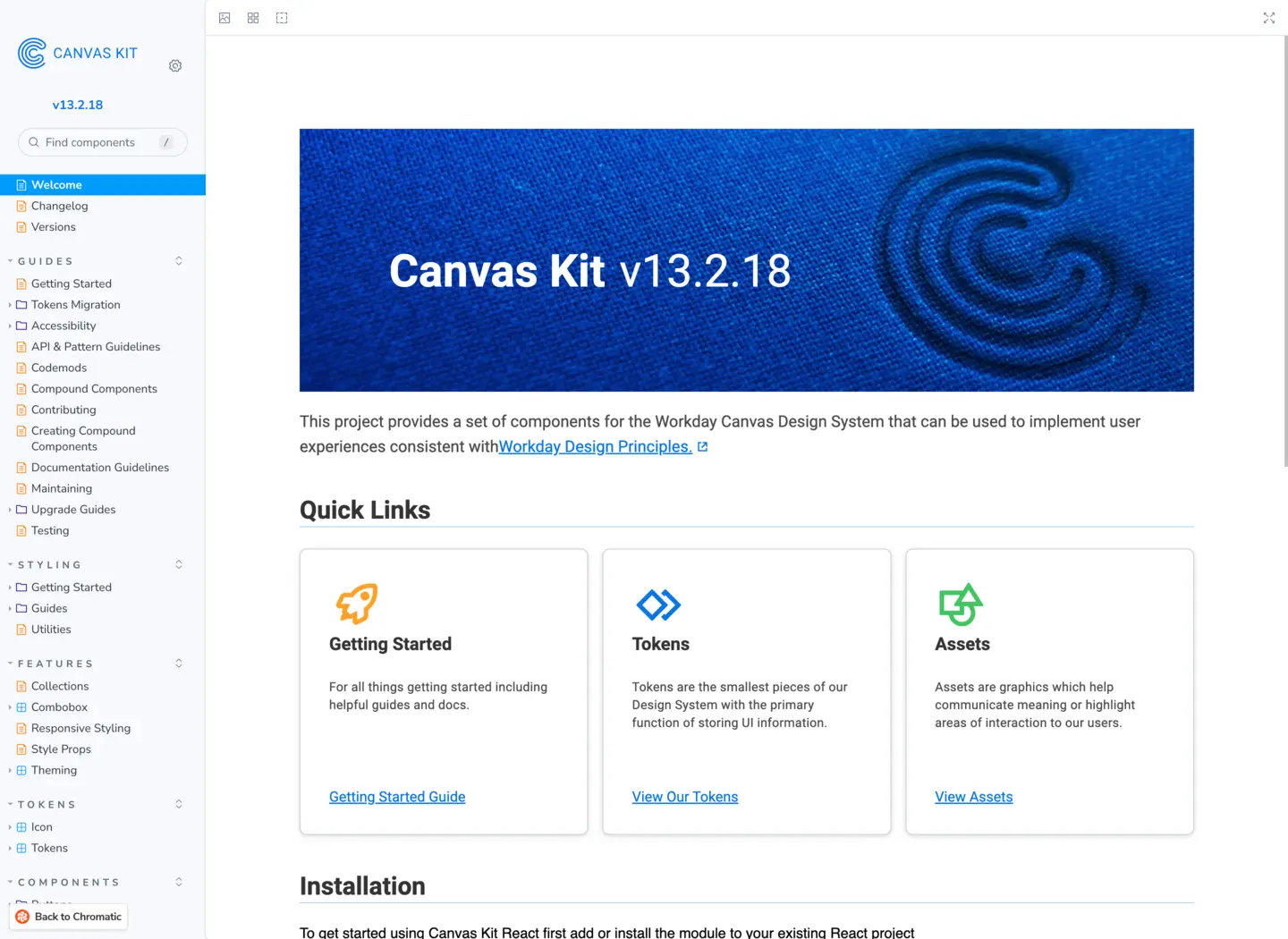Toggle the grid view toolbar icon
This screenshot has height=939, width=1288.
[x=253, y=18]
